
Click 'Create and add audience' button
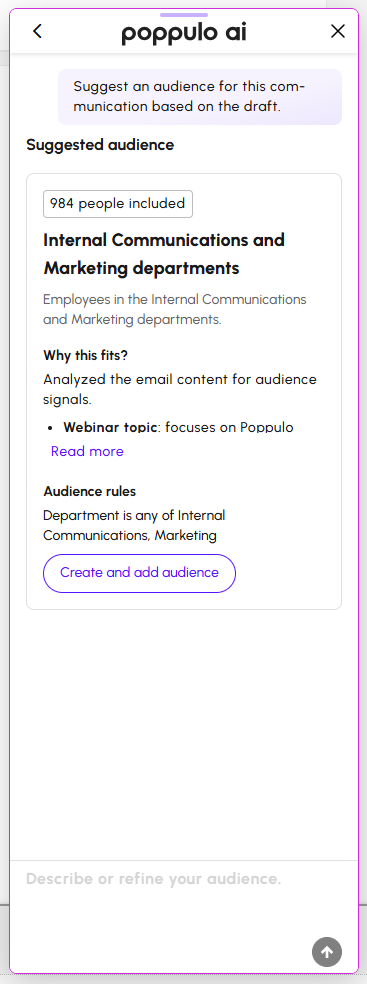pos(139,573)
